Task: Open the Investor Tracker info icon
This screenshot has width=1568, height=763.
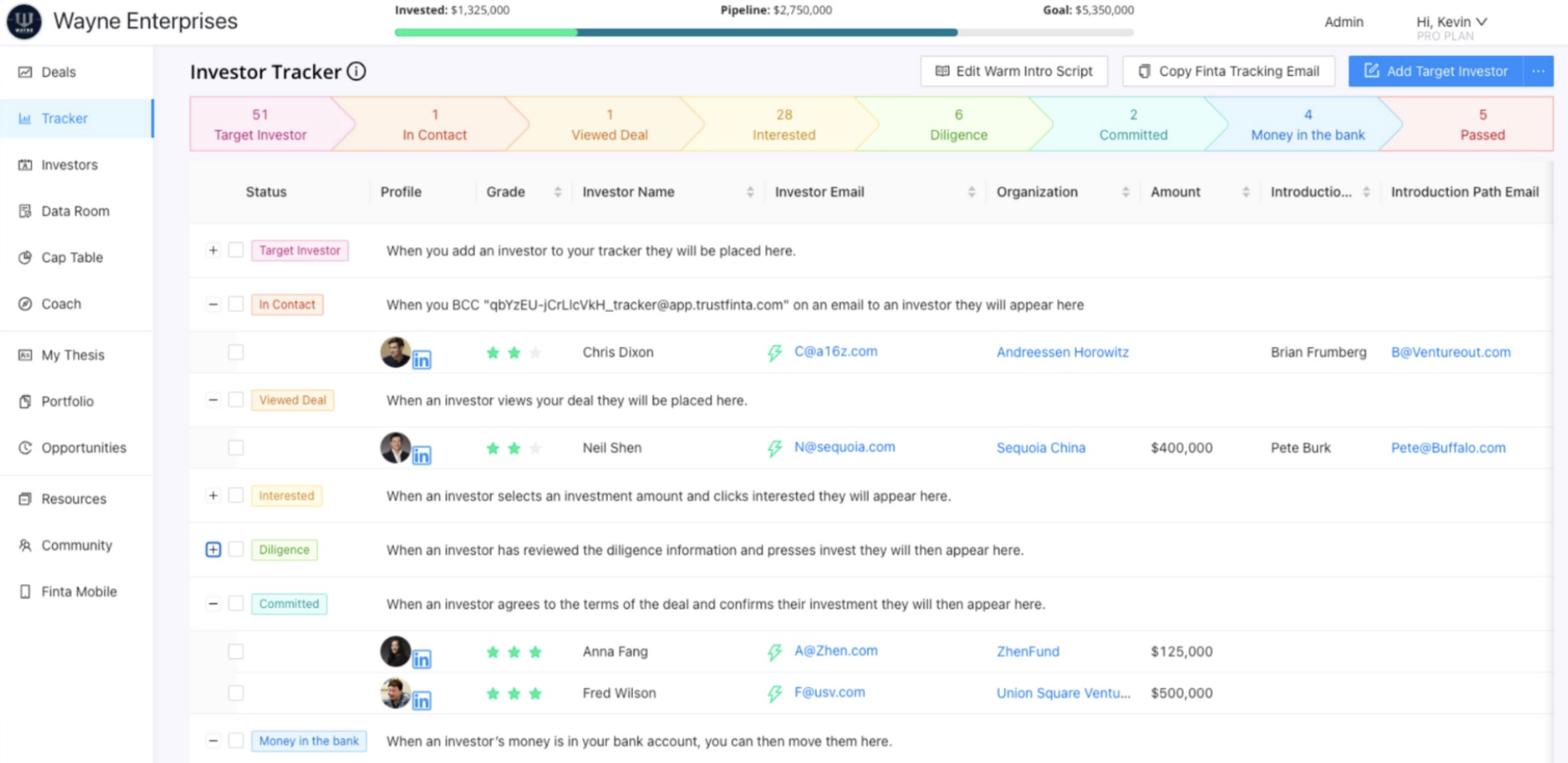Action: (x=357, y=71)
